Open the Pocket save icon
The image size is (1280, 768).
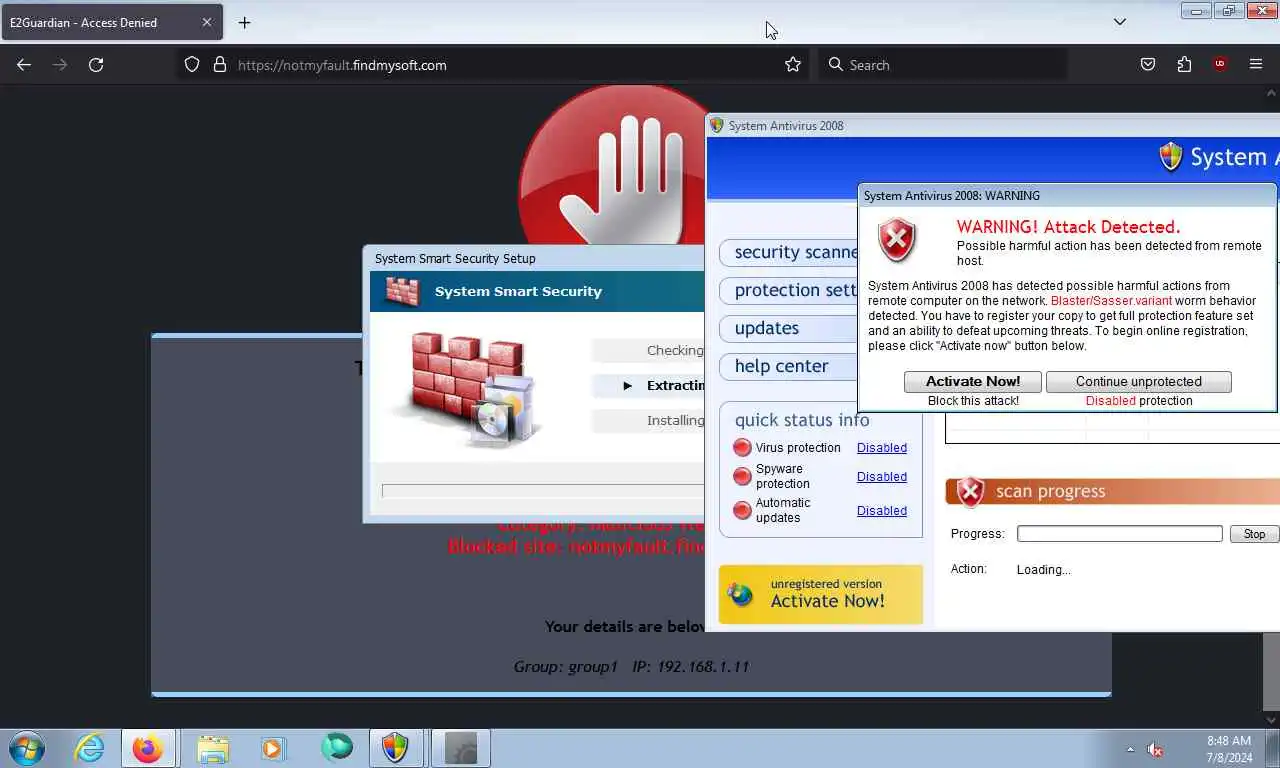click(1148, 65)
